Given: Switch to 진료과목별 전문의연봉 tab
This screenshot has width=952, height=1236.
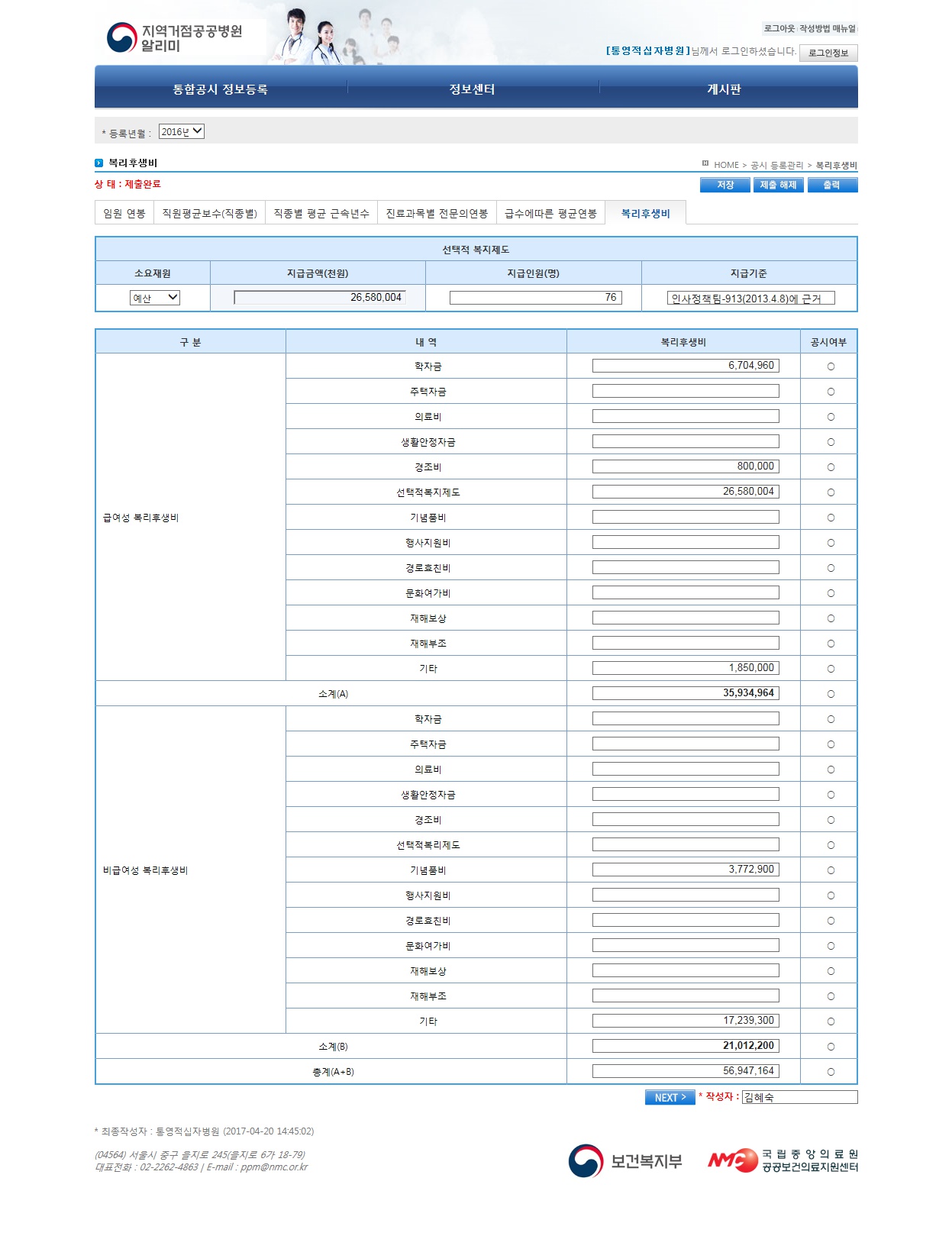Looking at the screenshot, I should pos(437,214).
